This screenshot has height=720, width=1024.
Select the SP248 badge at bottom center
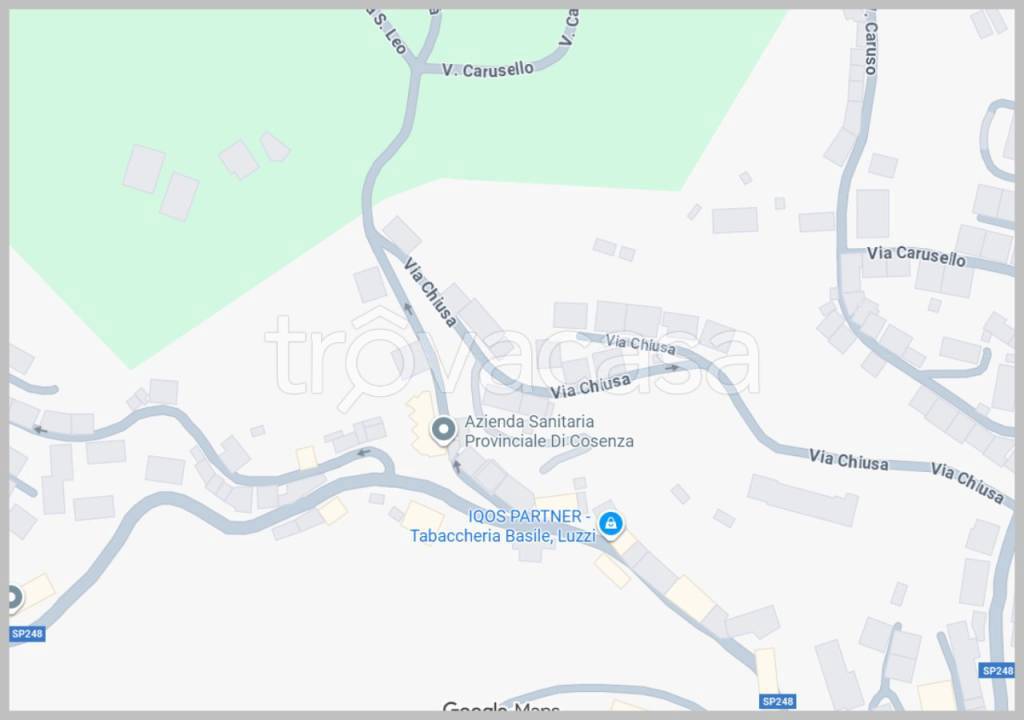tap(778, 701)
